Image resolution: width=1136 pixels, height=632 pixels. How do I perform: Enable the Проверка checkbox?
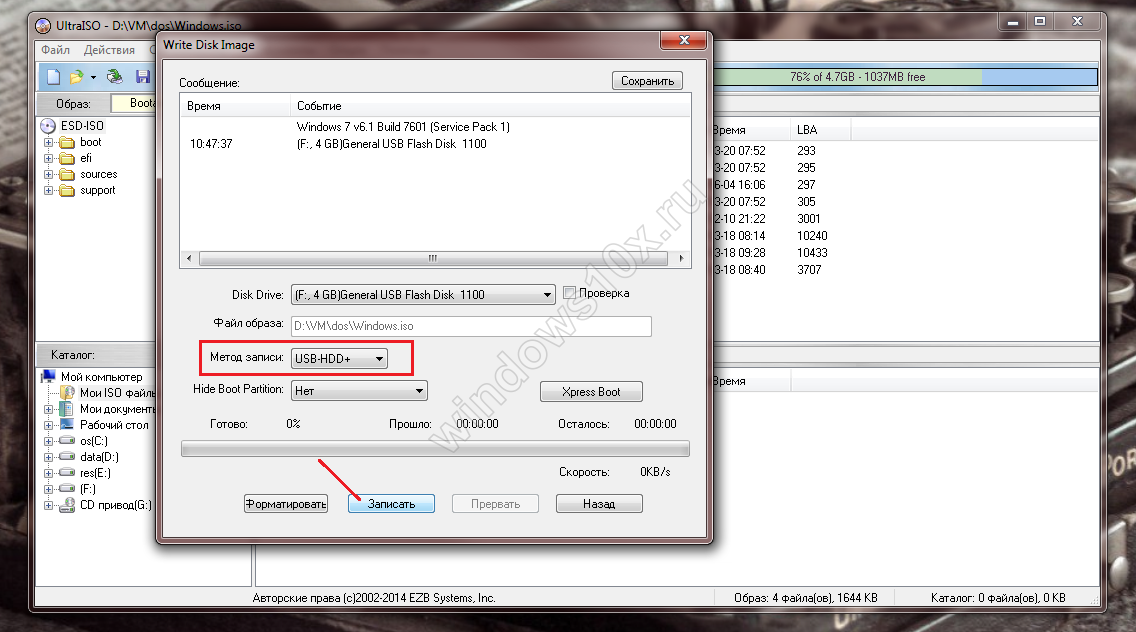tap(569, 293)
